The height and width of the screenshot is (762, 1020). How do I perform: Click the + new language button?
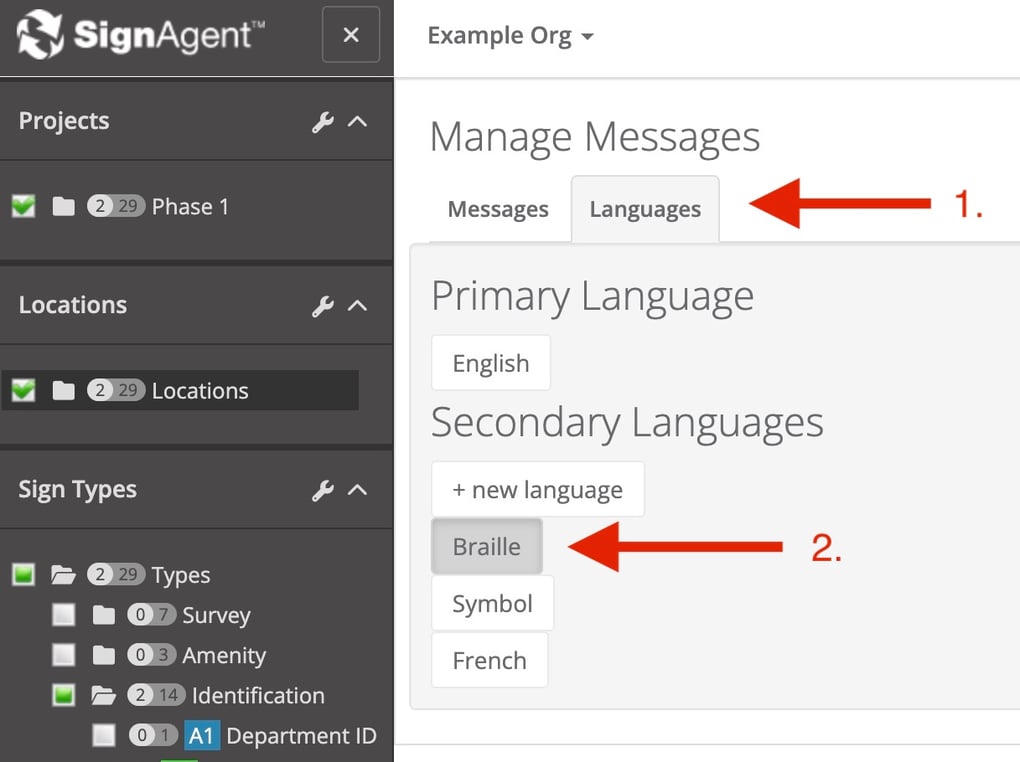[x=537, y=490]
